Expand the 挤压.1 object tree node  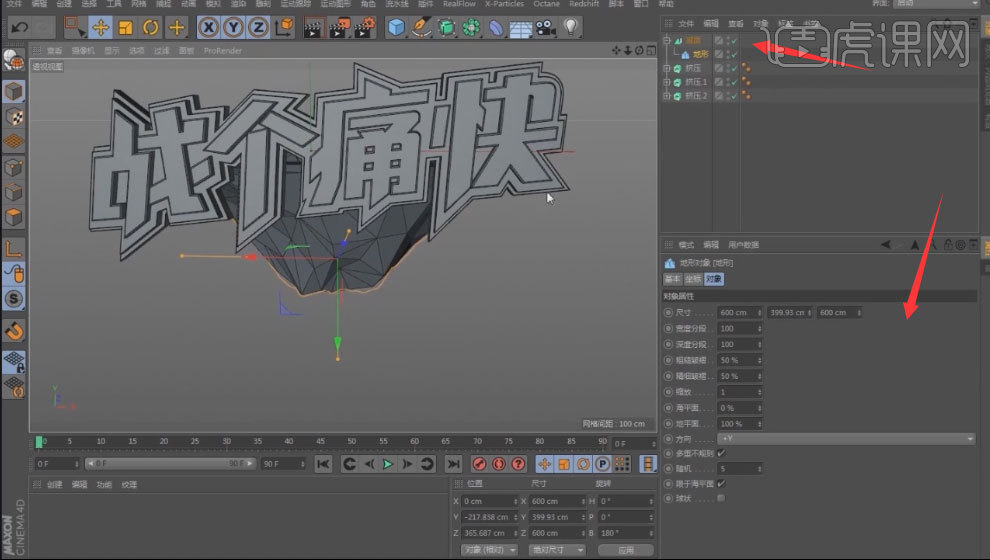[667, 82]
